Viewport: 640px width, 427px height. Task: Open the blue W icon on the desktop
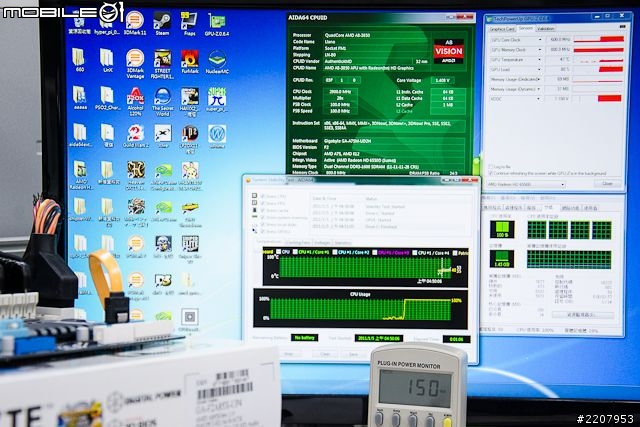[x=217, y=136]
